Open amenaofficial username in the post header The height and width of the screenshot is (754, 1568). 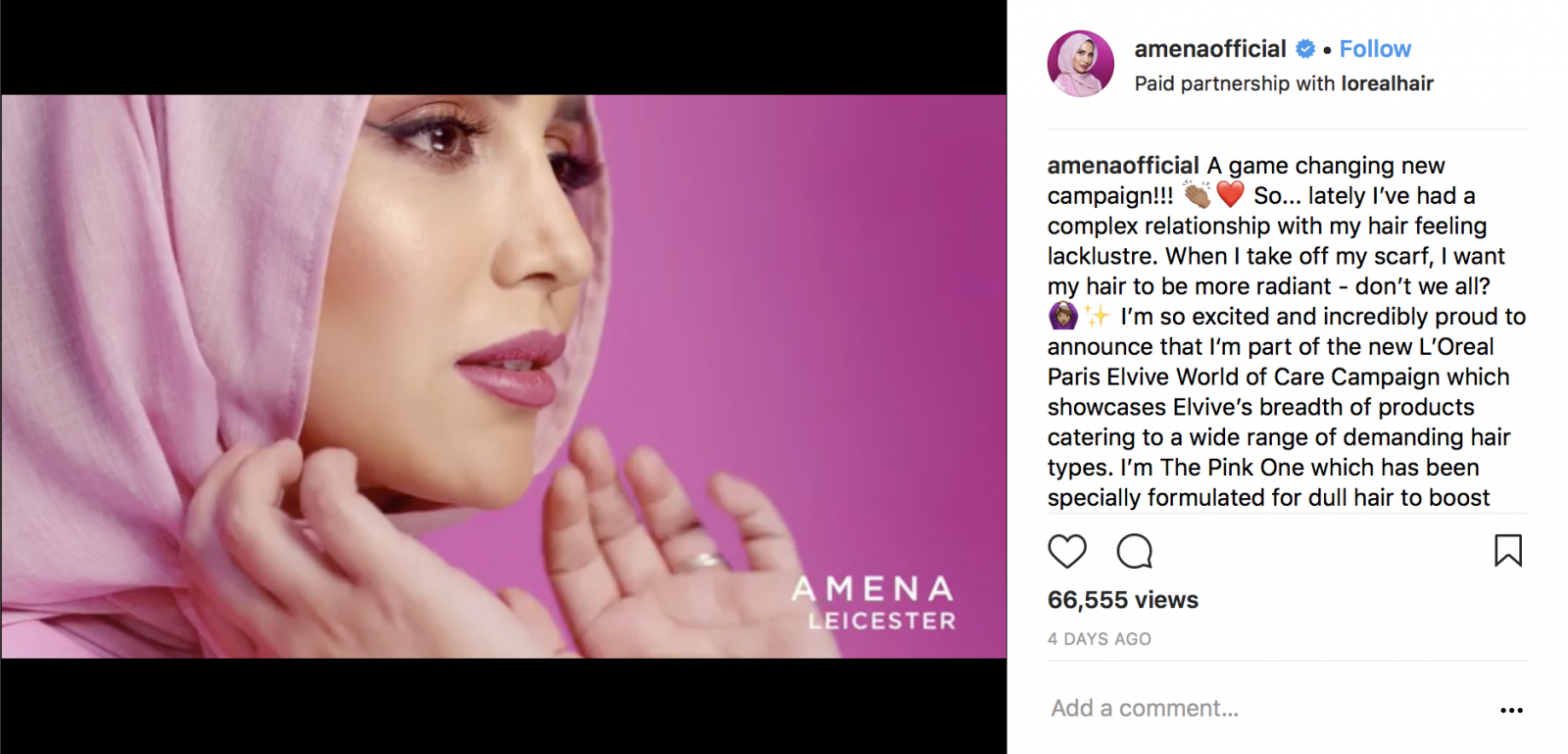pos(1210,49)
